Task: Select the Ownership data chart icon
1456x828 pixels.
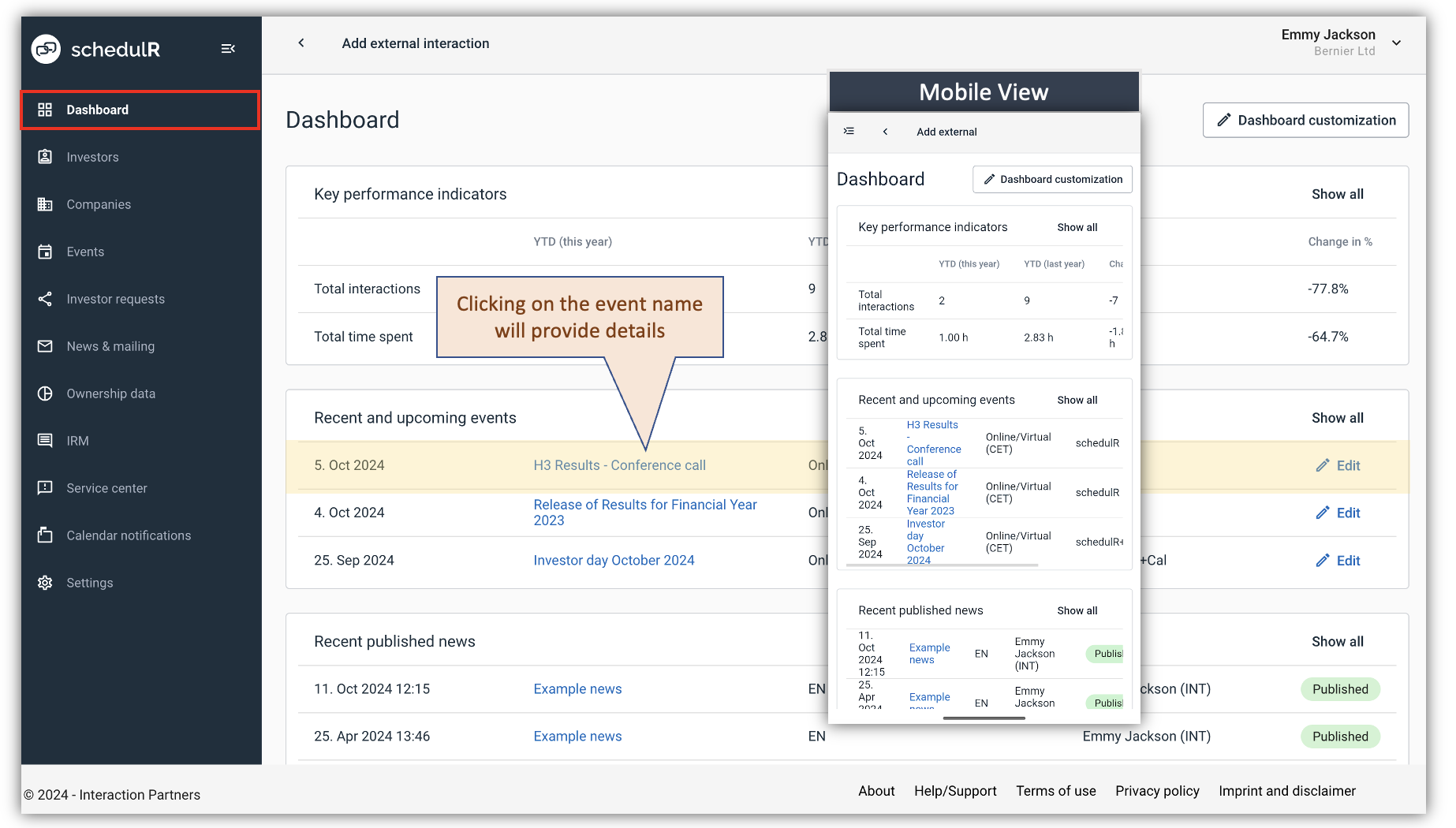Action: click(x=45, y=393)
